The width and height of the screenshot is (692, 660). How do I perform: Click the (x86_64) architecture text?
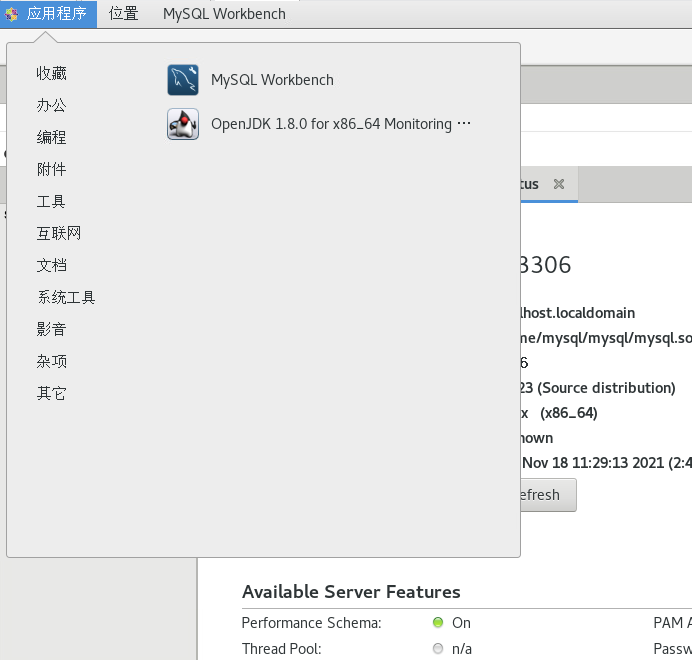(x=568, y=413)
